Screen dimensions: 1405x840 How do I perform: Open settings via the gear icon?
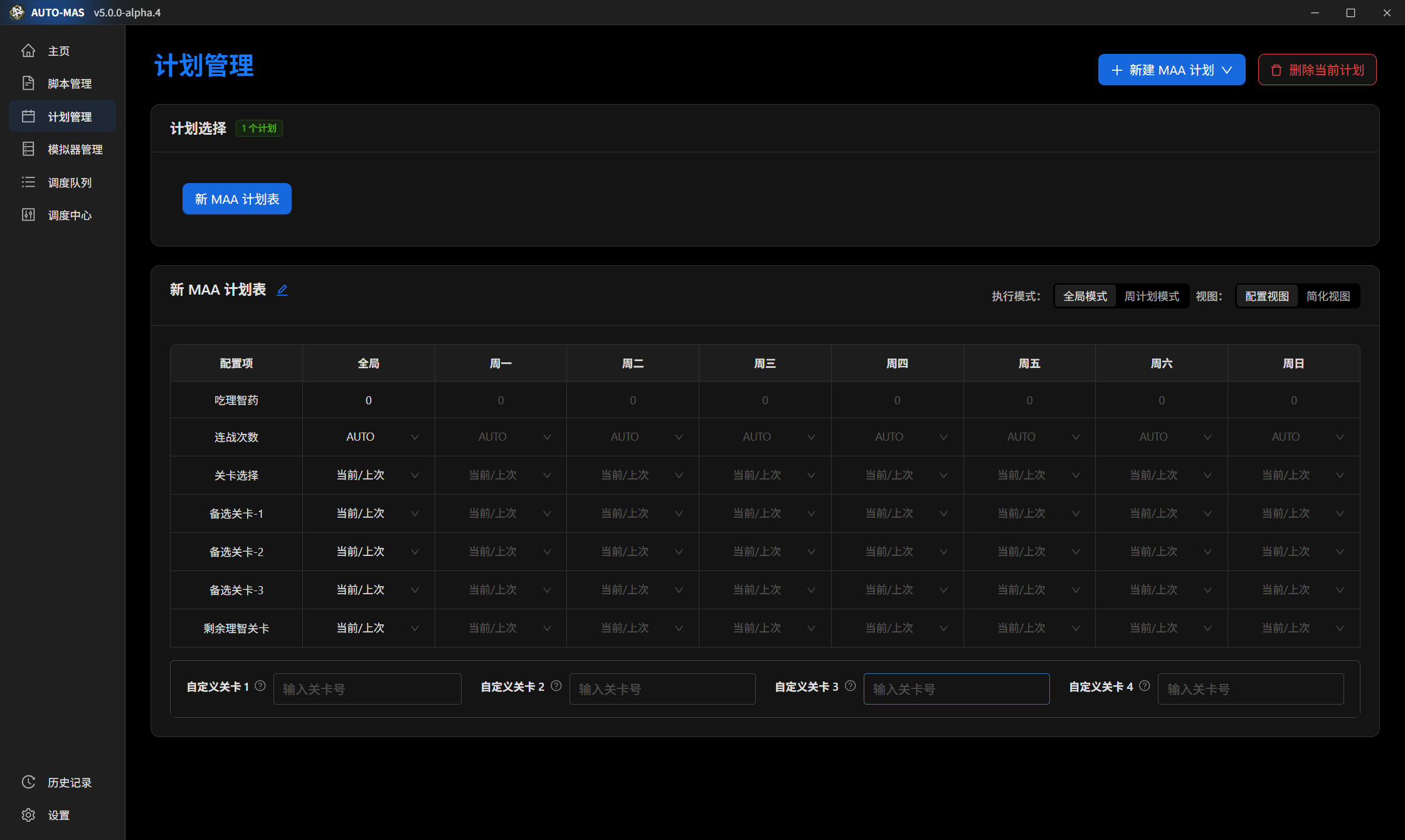(28, 815)
